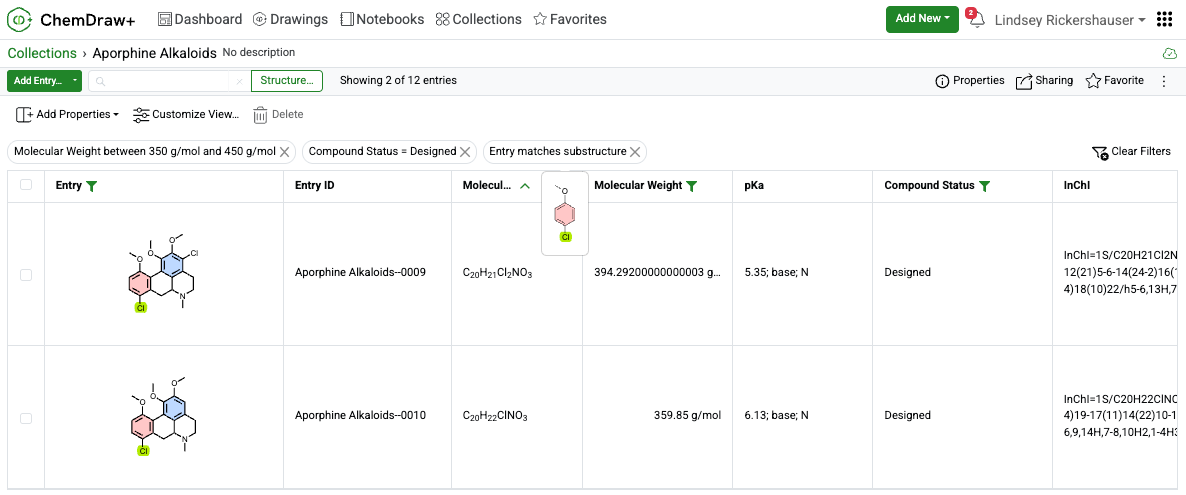1186x495 pixels.
Task: Expand Add Entry split-button arrow
Action: tap(75, 80)
